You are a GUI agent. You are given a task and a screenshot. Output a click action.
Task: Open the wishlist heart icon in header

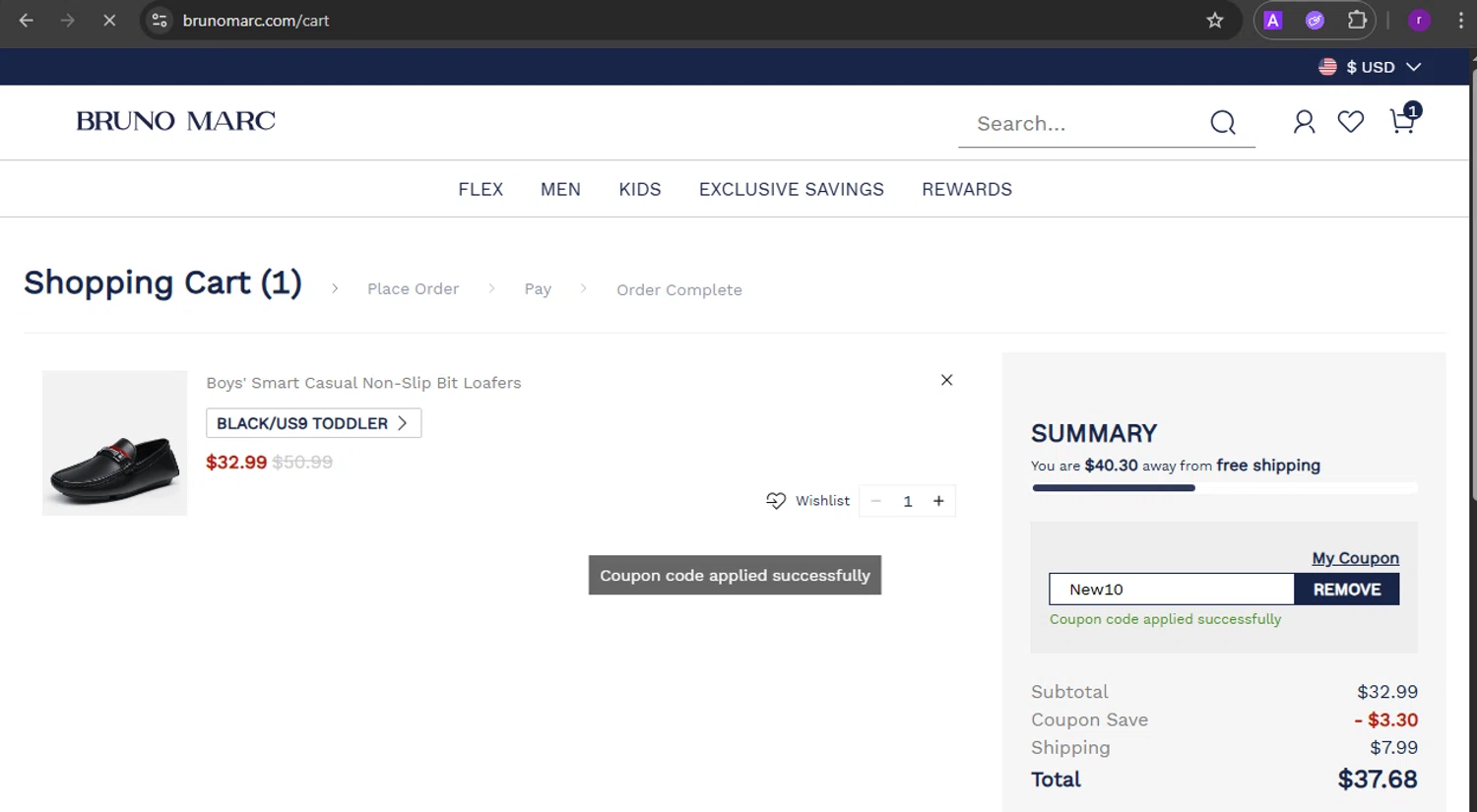pos(1351,122)
